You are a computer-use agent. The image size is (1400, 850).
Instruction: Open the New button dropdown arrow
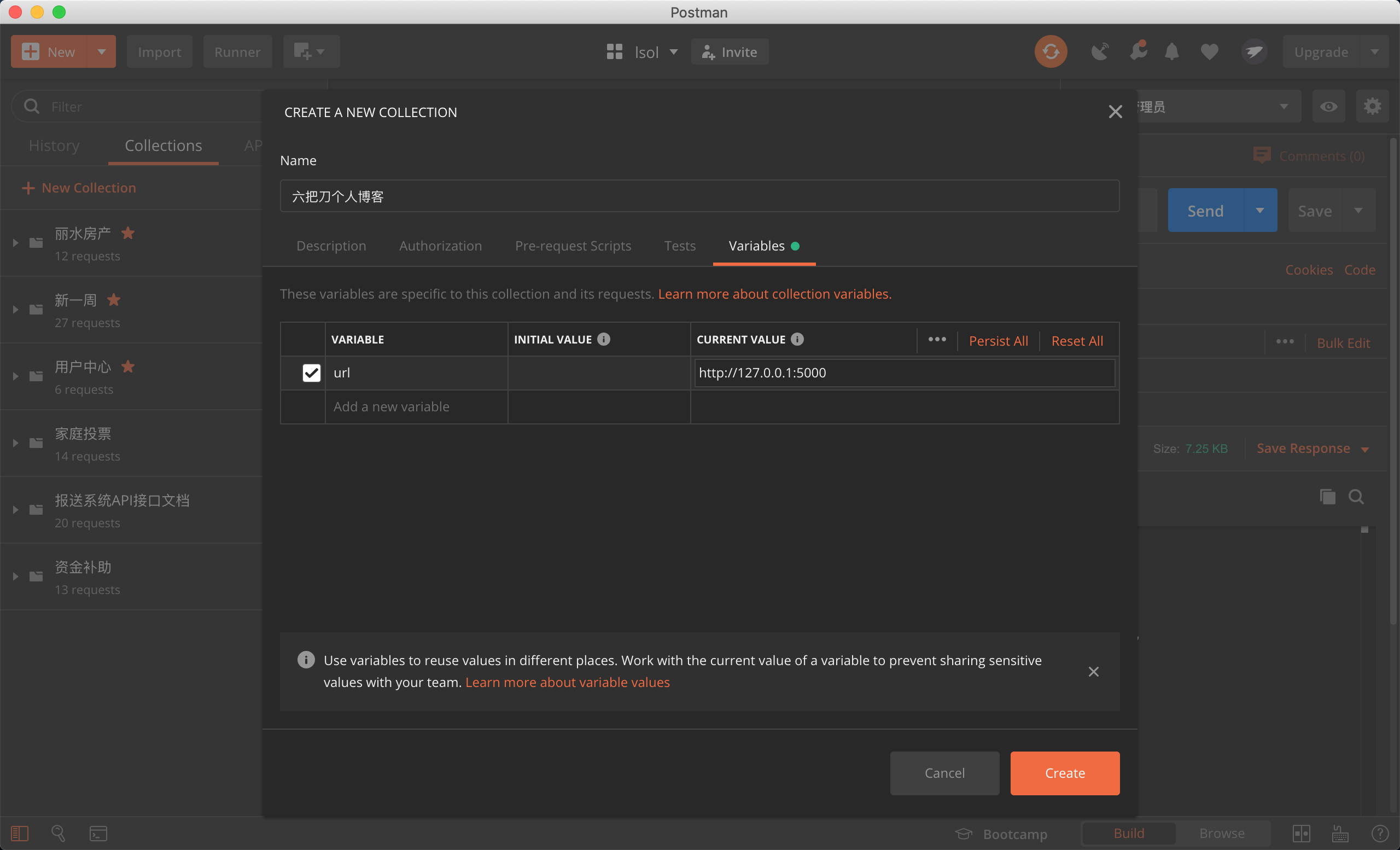click(101, 52)
